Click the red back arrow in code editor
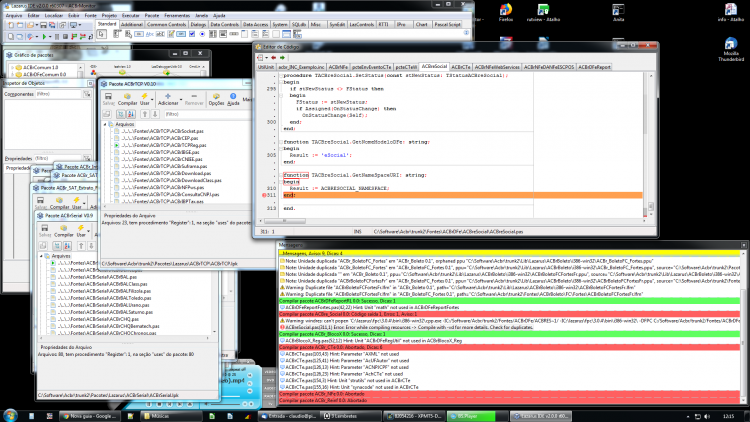 pyautogui.click(x=274, y=57)
